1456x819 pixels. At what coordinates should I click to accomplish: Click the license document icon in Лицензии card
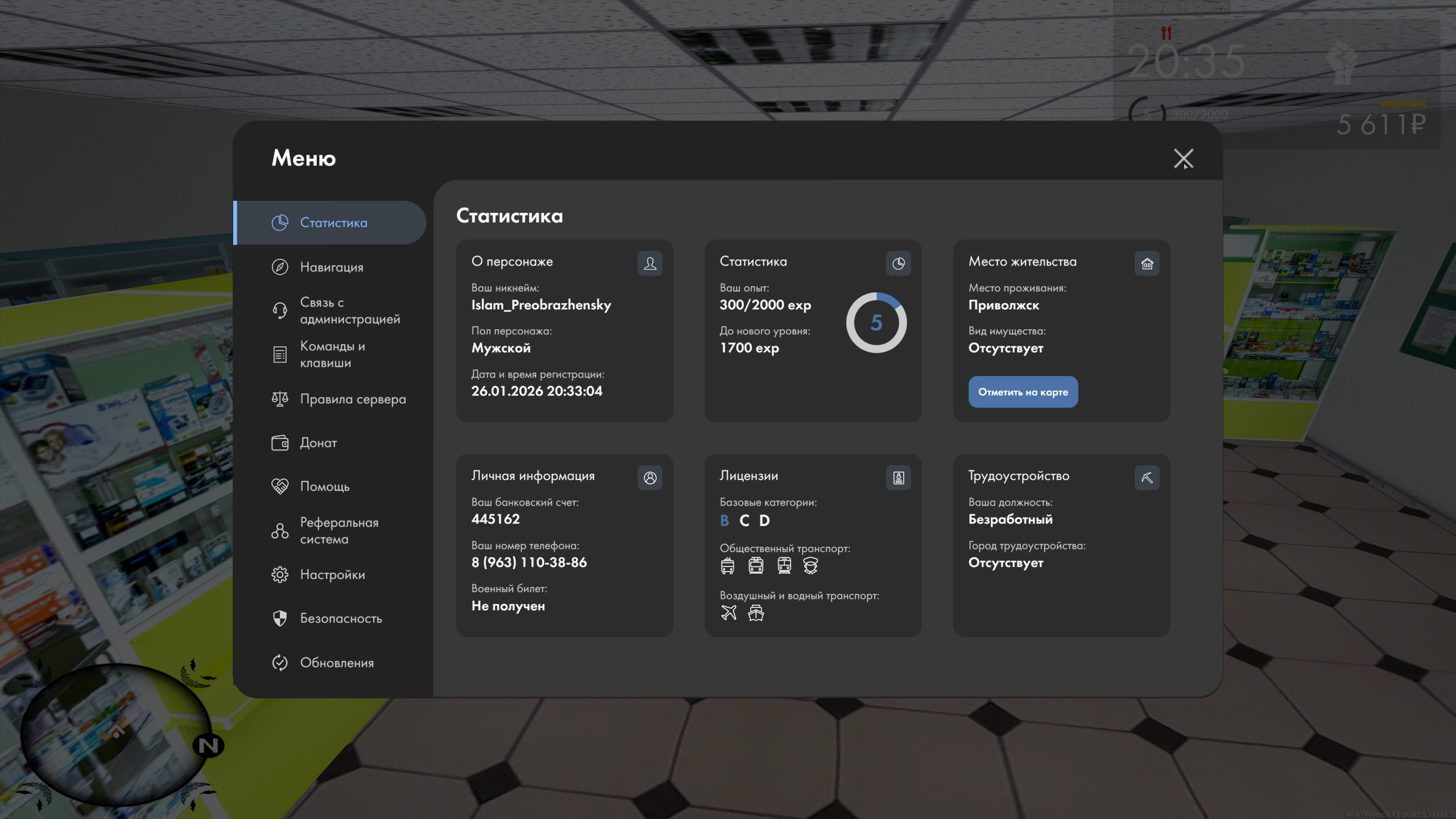click(898, 478)
